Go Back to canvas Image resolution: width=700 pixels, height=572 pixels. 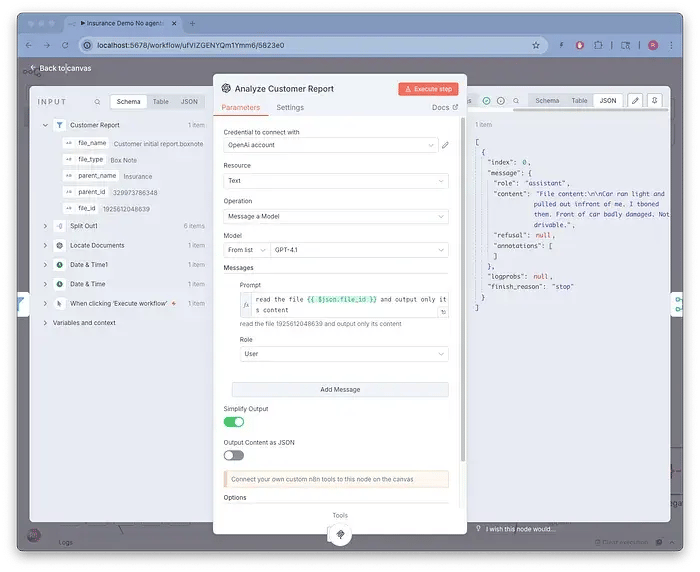click(61, 68)
